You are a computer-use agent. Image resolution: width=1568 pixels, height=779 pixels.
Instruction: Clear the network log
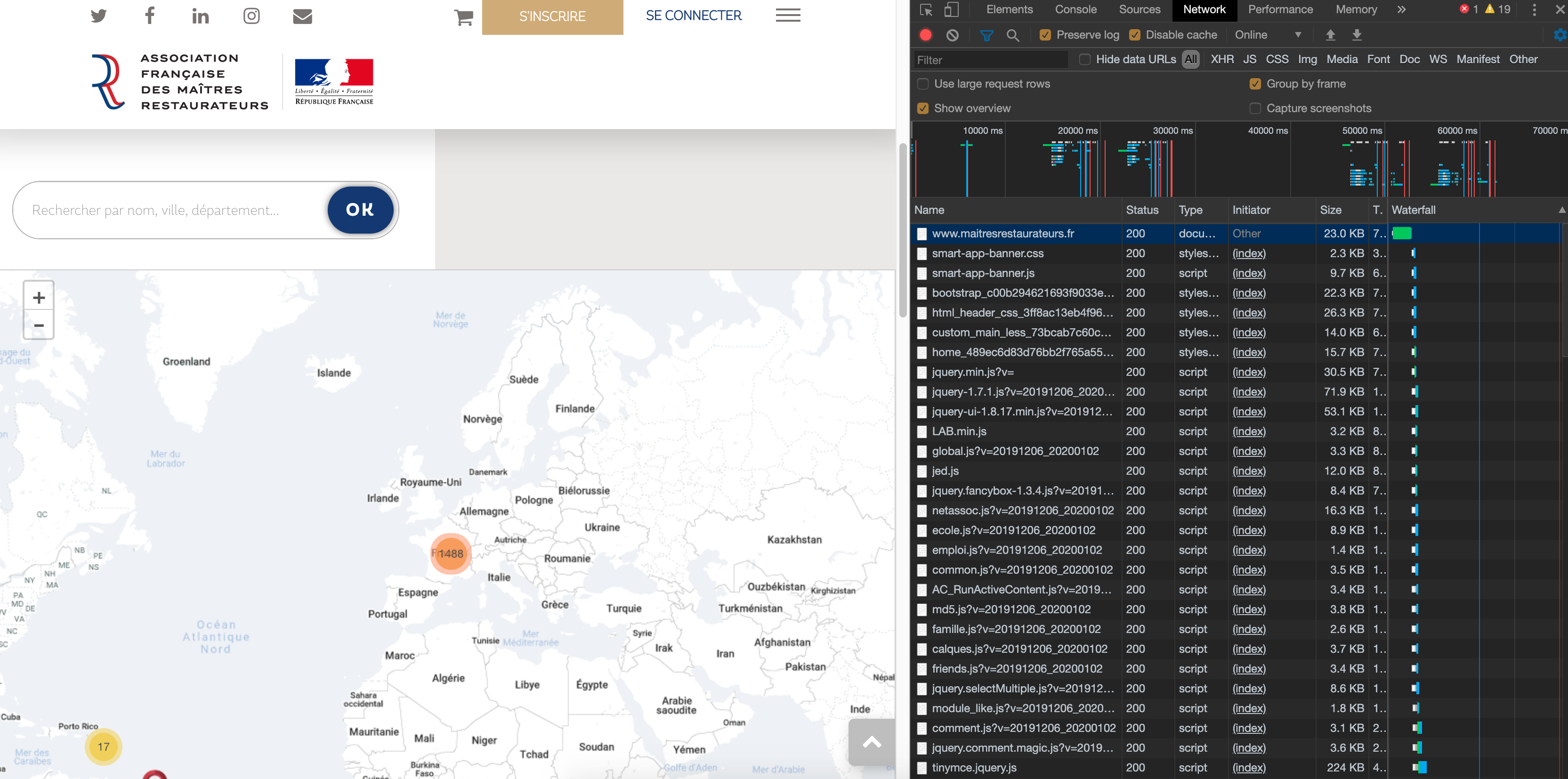click(952, 35)
